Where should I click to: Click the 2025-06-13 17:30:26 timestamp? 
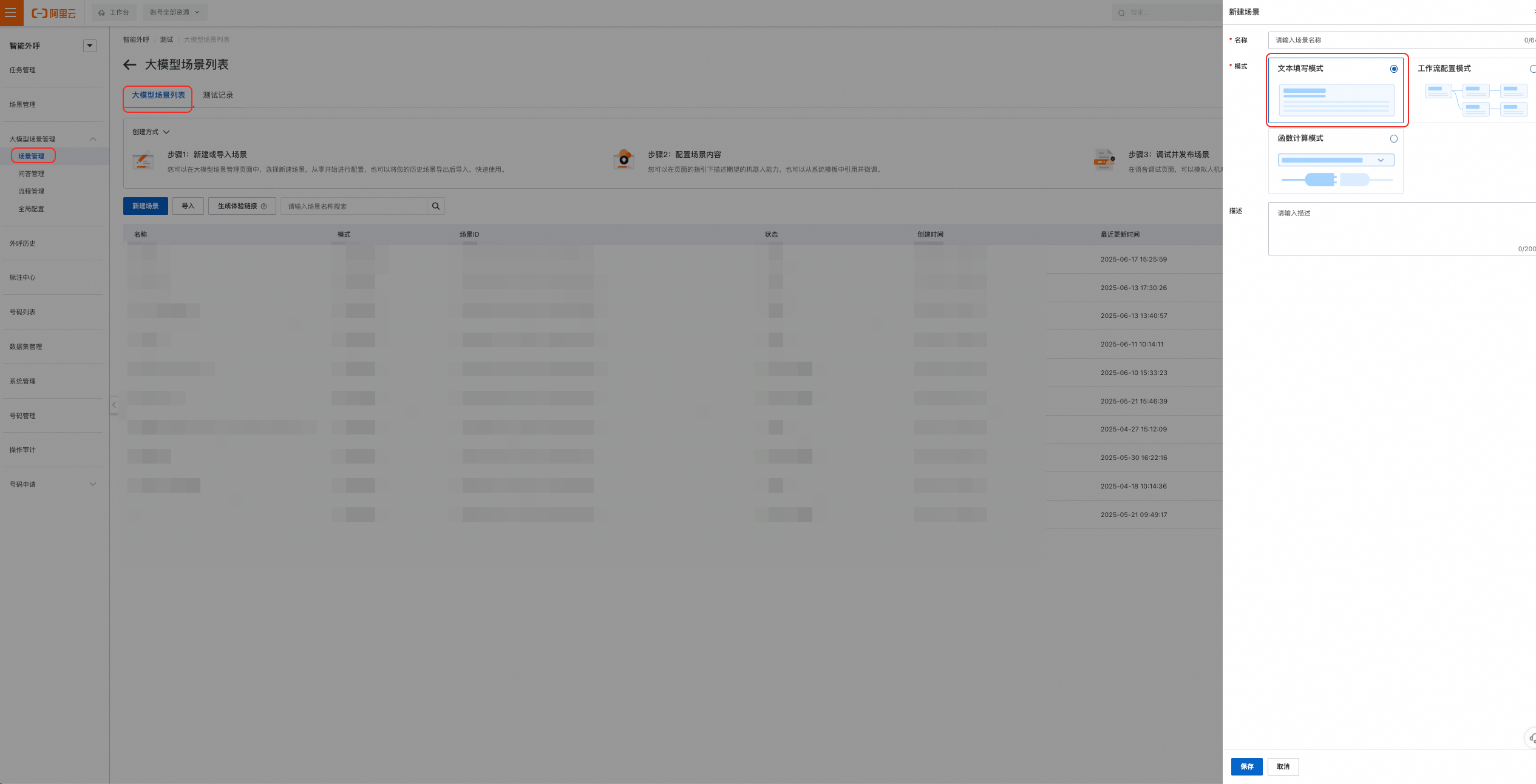[x=1133, y=288]
